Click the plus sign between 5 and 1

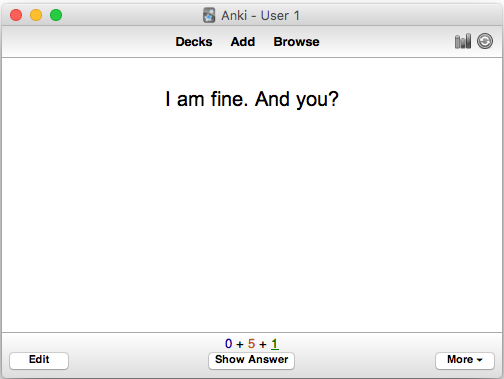pos(263,344)
